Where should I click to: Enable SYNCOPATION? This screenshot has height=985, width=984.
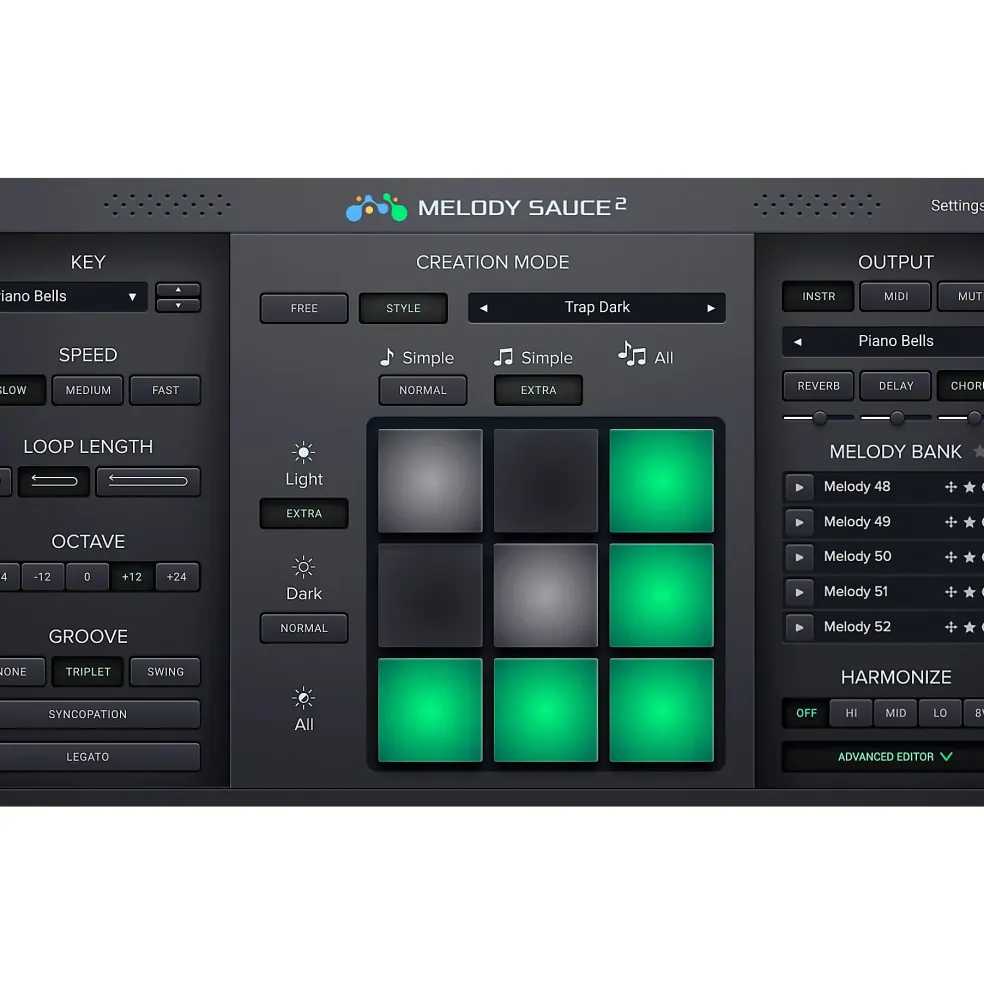point(99,715)
